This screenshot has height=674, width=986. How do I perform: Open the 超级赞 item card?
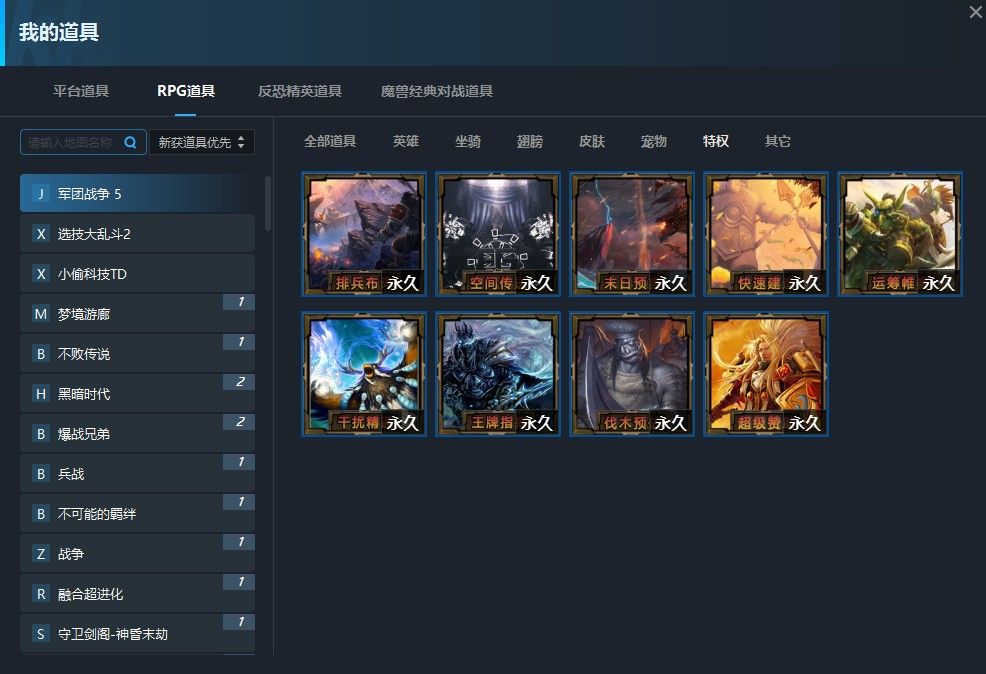coord(766,374)
